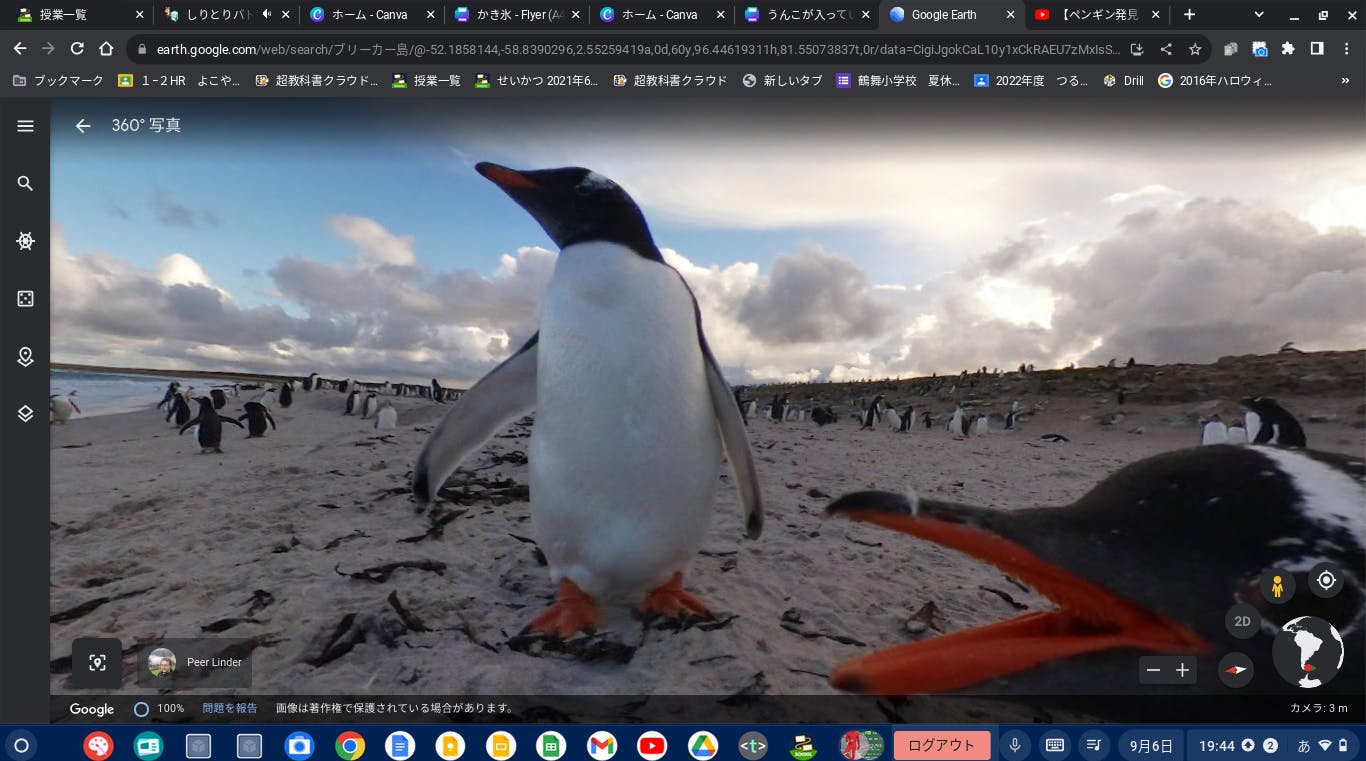Mute the しりとりバトル tab audio
The height and width of the screenshot is (761, 1366).
click(267, 15)
